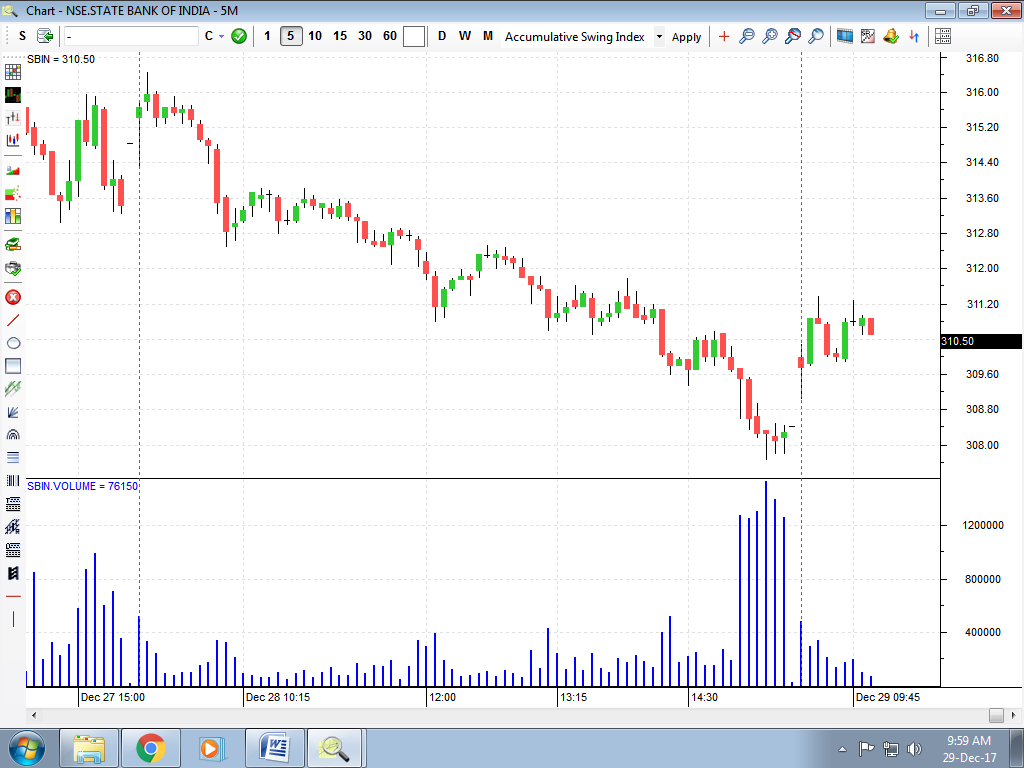Click the T-marked horizontal levels icon
1024x768 pixels.
(13, 504)
